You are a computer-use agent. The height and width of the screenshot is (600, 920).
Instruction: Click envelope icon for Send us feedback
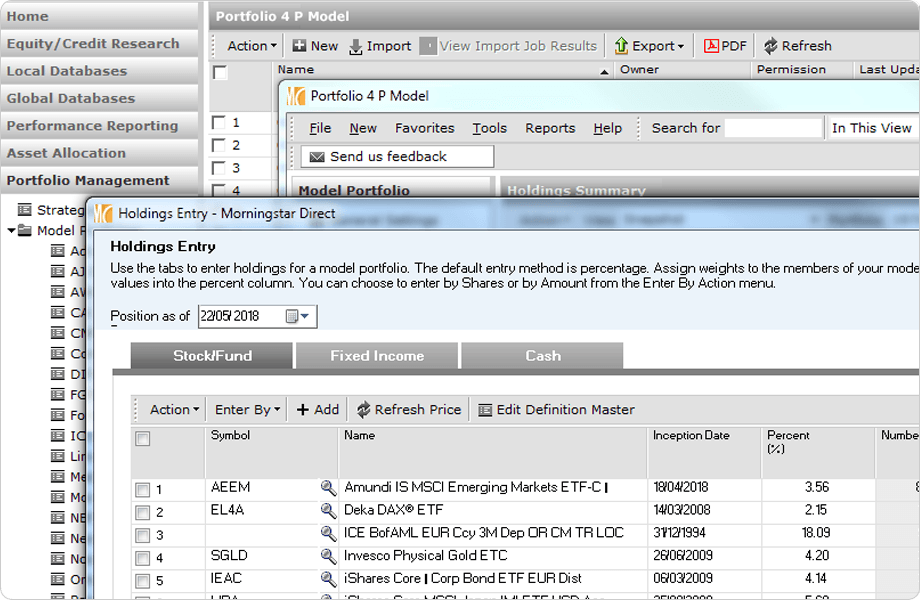[x=317, y=157]
